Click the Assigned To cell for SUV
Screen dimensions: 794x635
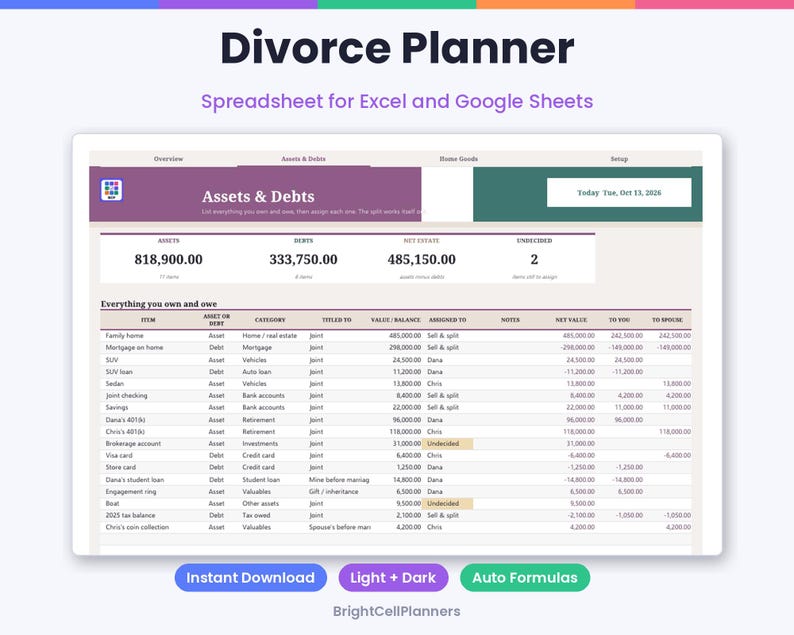(x=448, y=360)
